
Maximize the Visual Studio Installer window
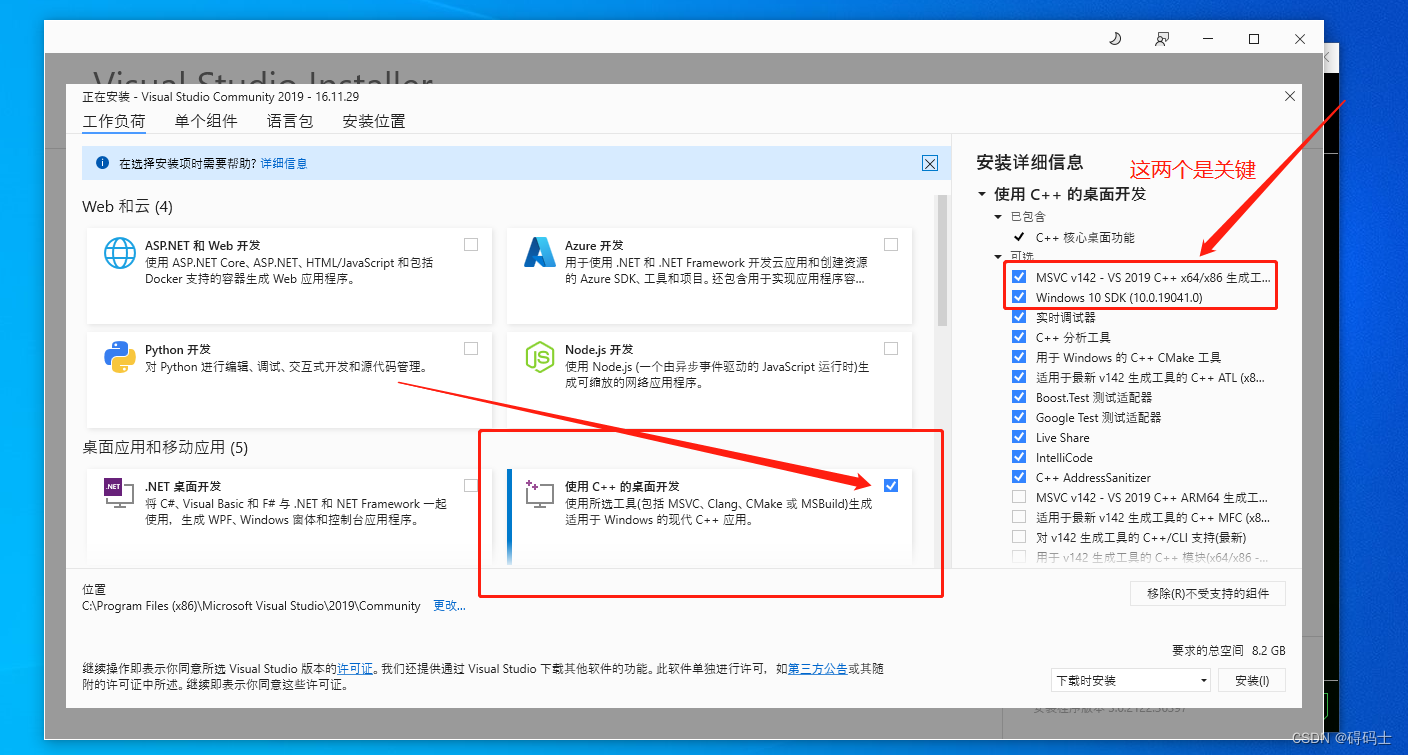pyautogui.click(x=1254, y=39)
